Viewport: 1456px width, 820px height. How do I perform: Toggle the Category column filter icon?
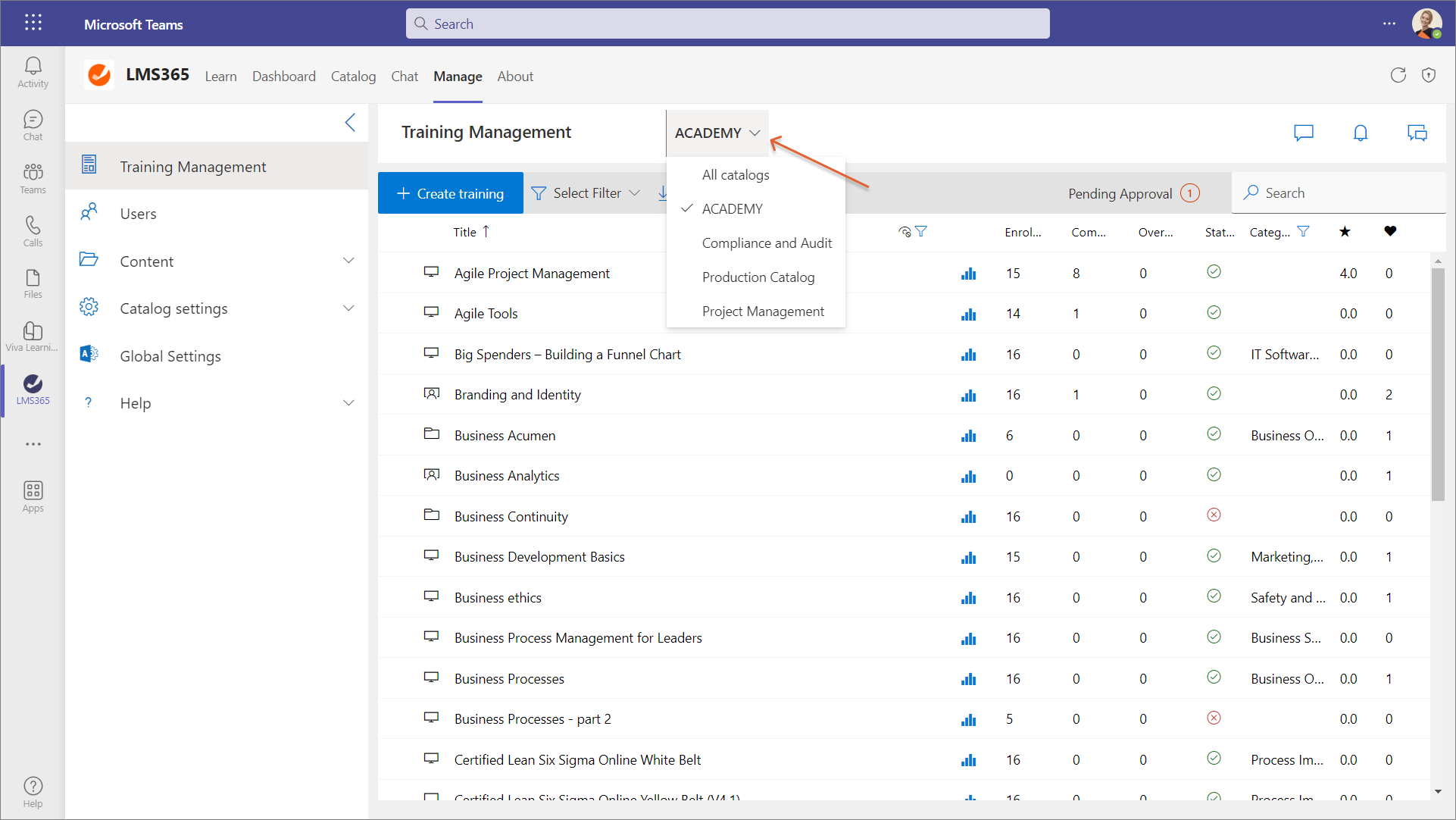coord(1303,232)
